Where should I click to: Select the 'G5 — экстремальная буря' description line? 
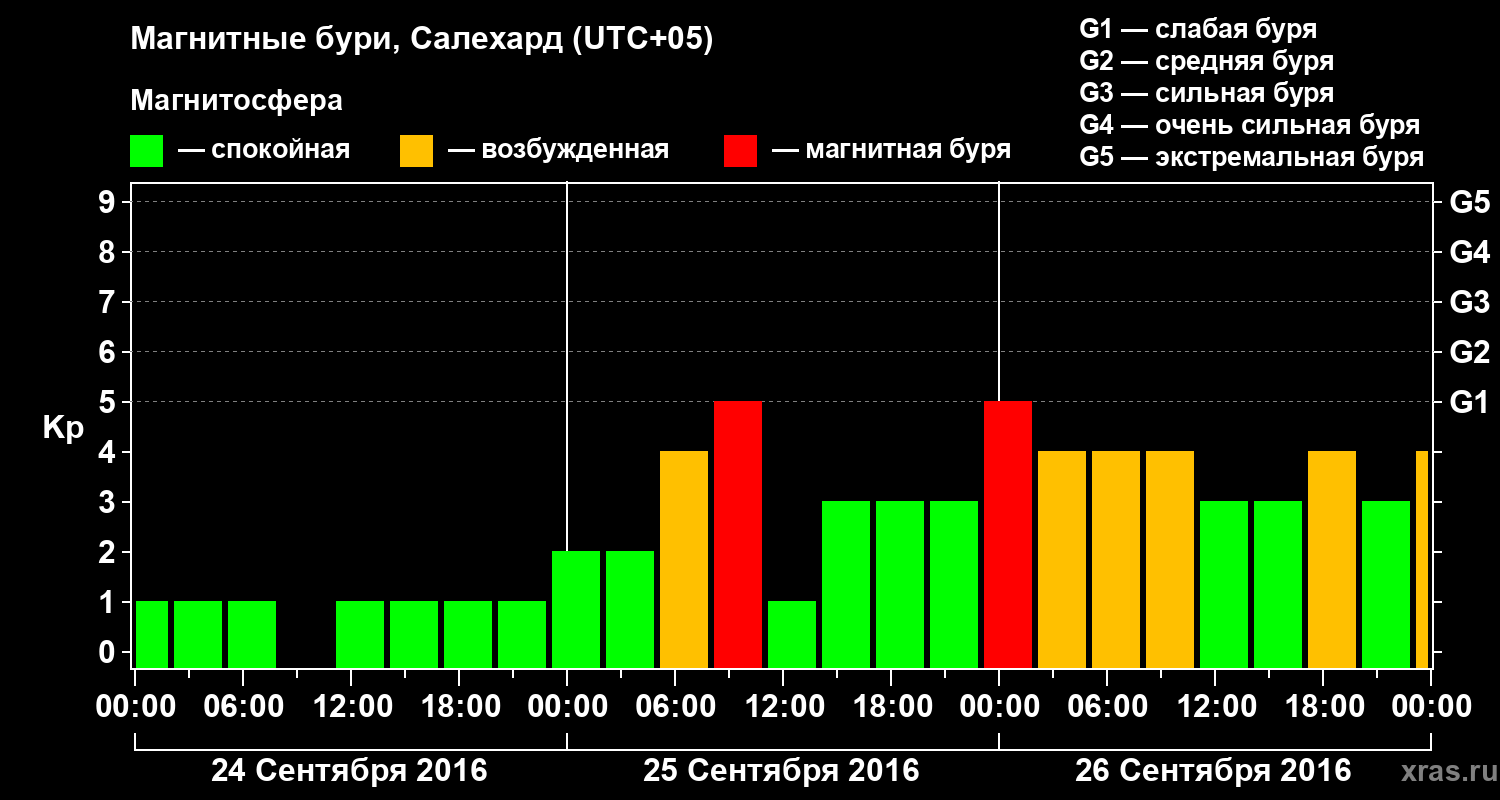1251,157
